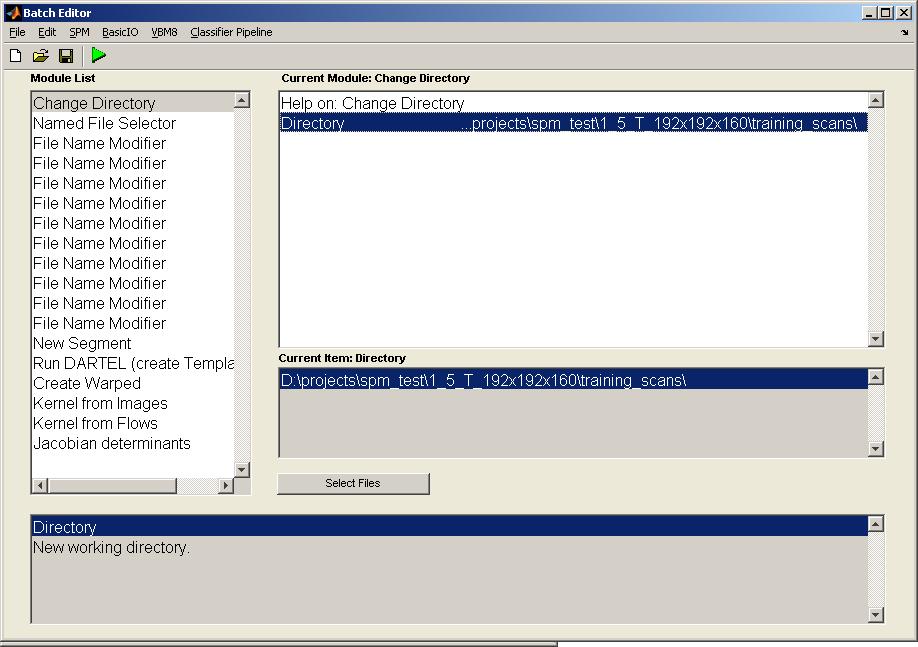
Task: Click the MATLAB icon in the title bar
Action: (13, 12)
